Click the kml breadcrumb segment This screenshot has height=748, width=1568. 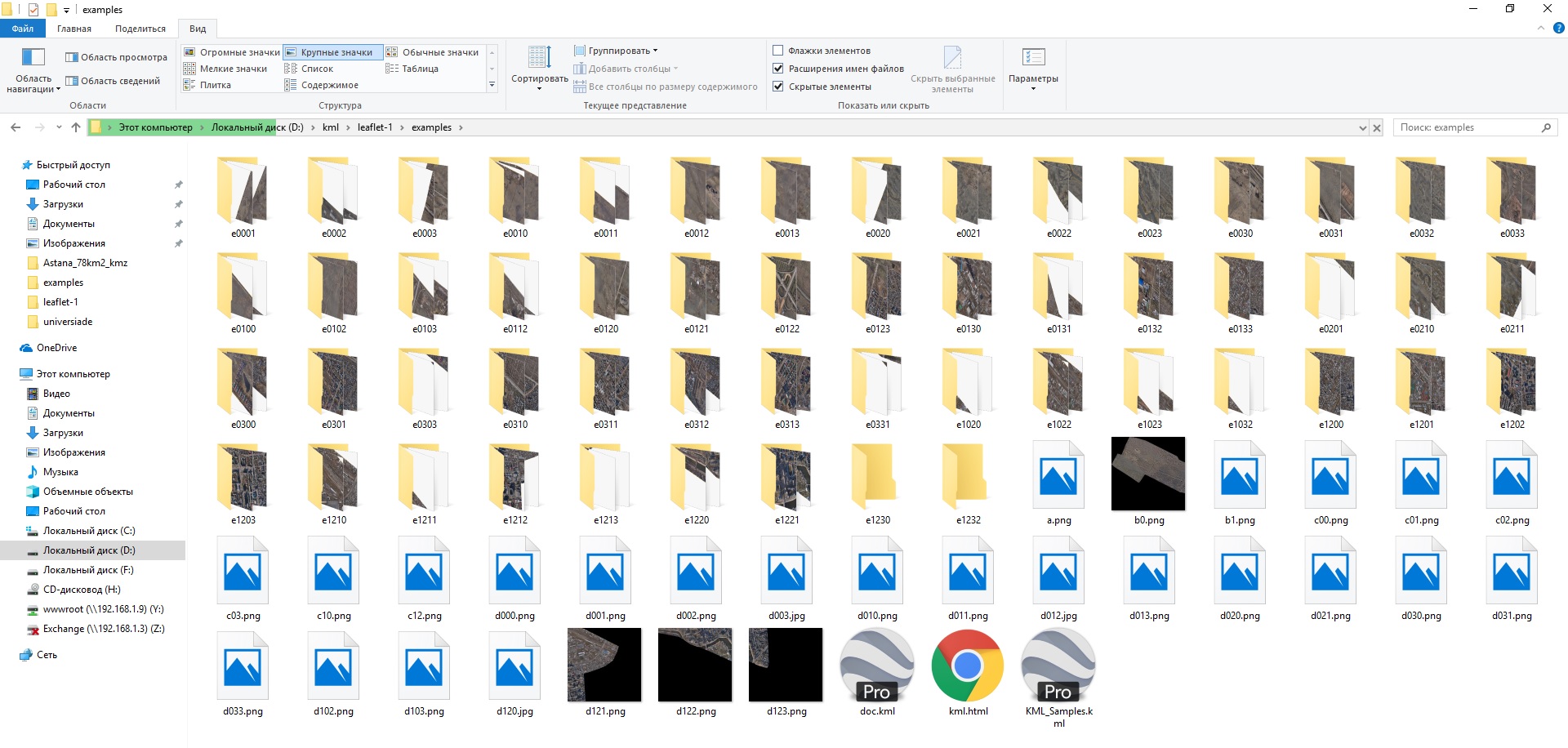pyautogui.click(x=331, y=127)
